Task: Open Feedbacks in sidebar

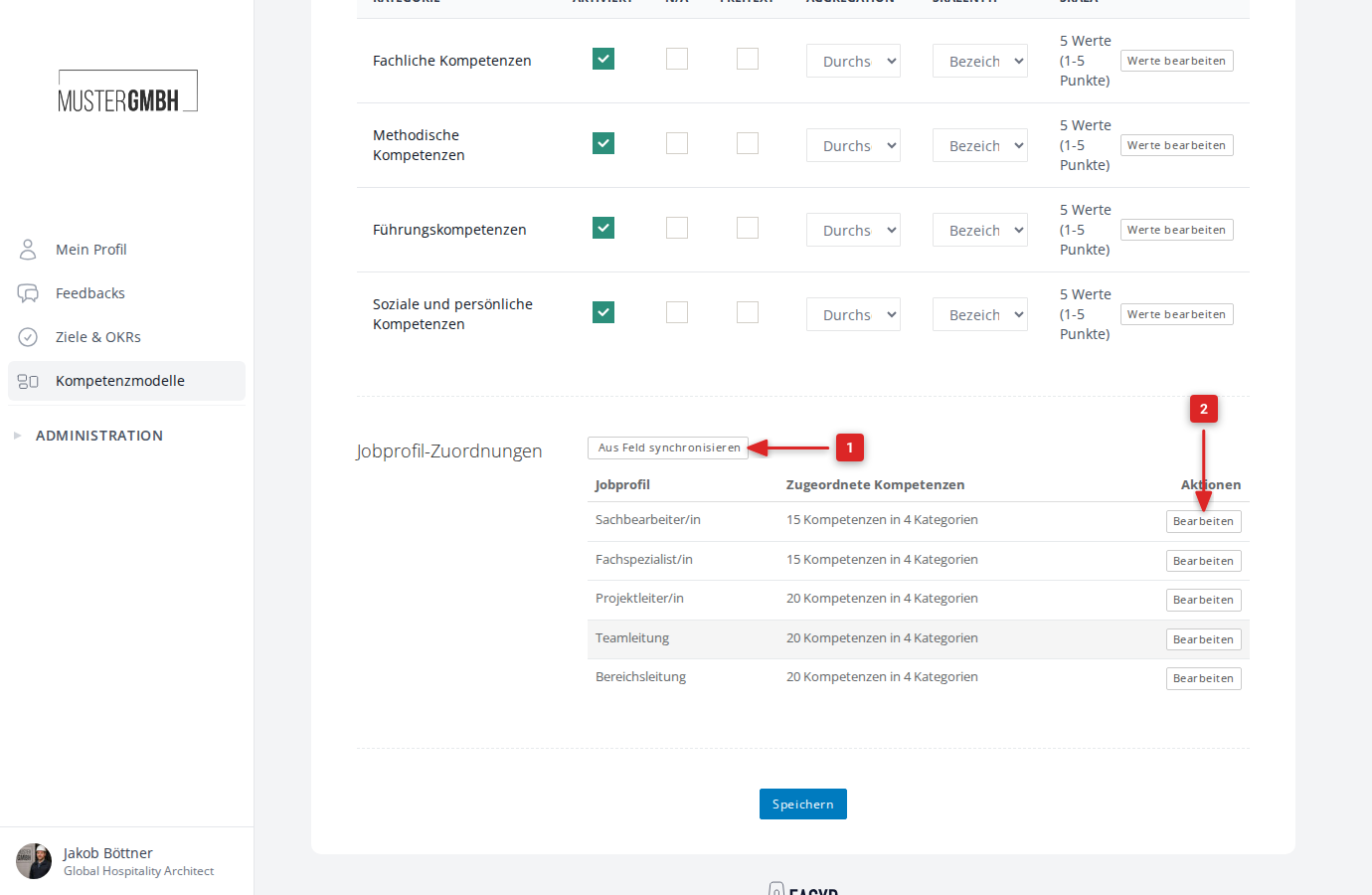Action: click(126, 293)
